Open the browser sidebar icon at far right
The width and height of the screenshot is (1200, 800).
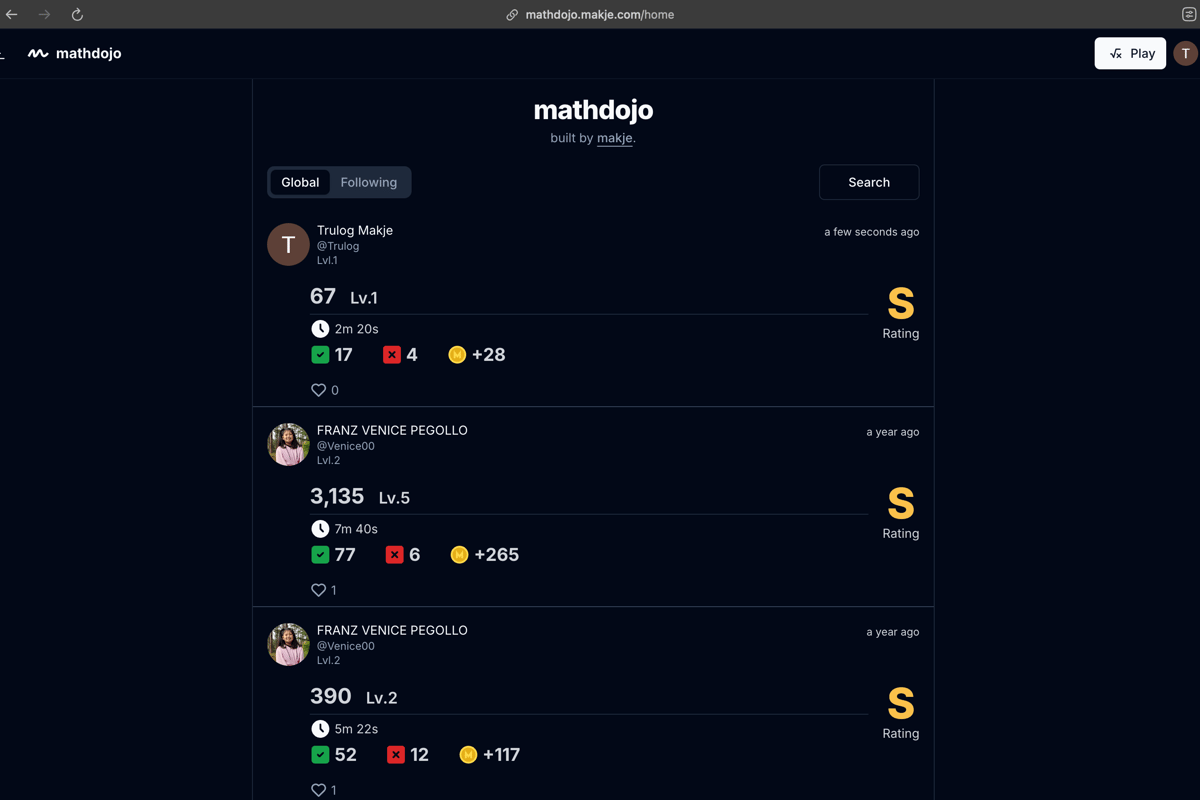(1188, 15)
